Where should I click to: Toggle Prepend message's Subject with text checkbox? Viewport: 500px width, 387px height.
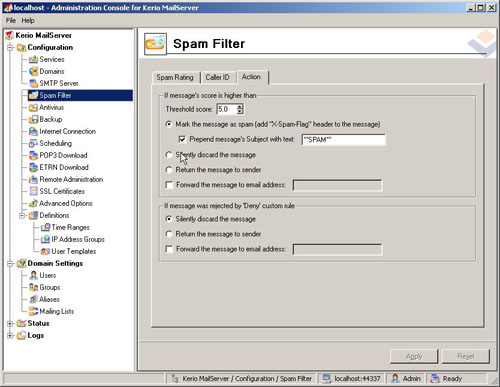(182, 139)
